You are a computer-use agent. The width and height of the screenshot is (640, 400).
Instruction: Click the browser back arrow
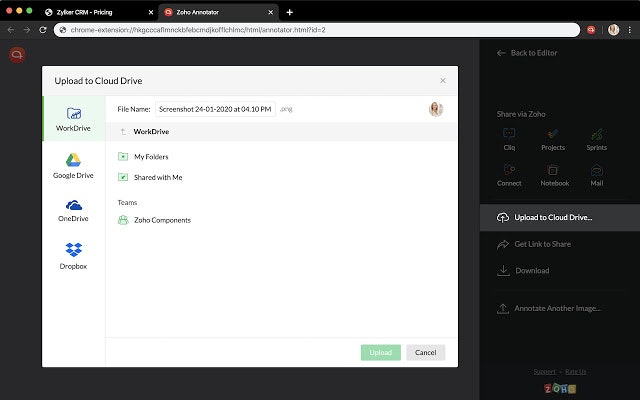[11, 30]
